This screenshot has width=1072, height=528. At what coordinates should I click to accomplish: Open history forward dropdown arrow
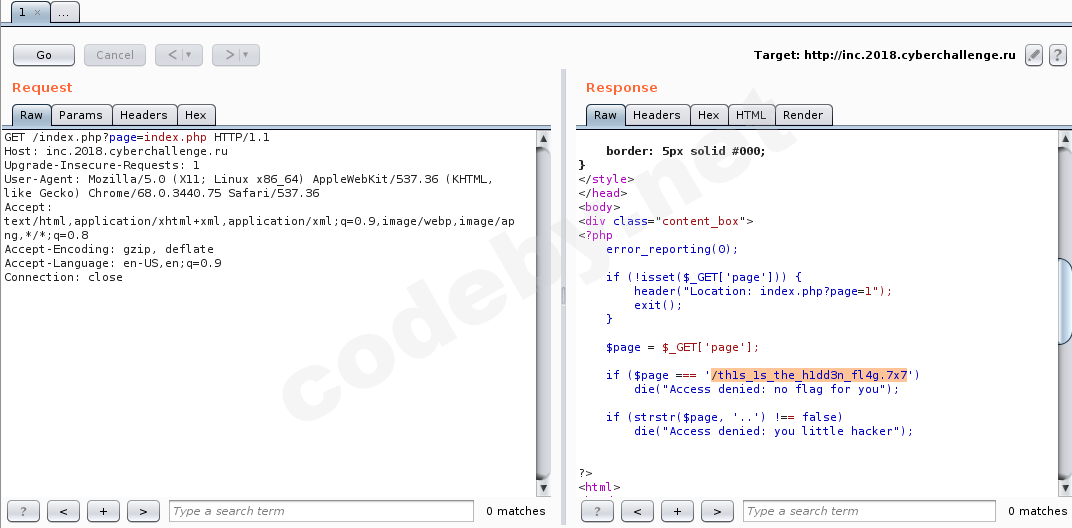pos(246,55)
